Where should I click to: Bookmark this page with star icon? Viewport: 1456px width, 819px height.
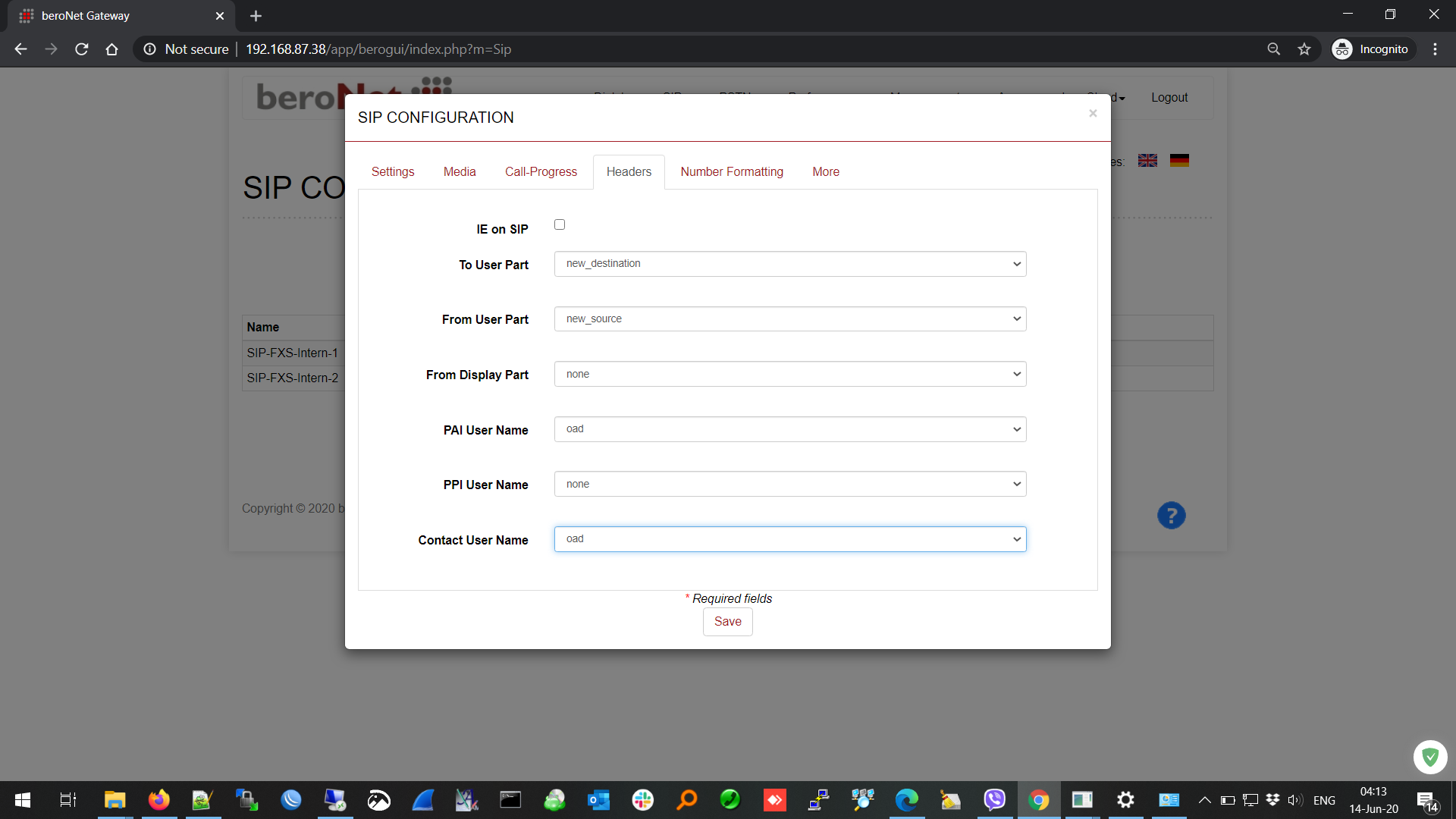click(1304, 49)
